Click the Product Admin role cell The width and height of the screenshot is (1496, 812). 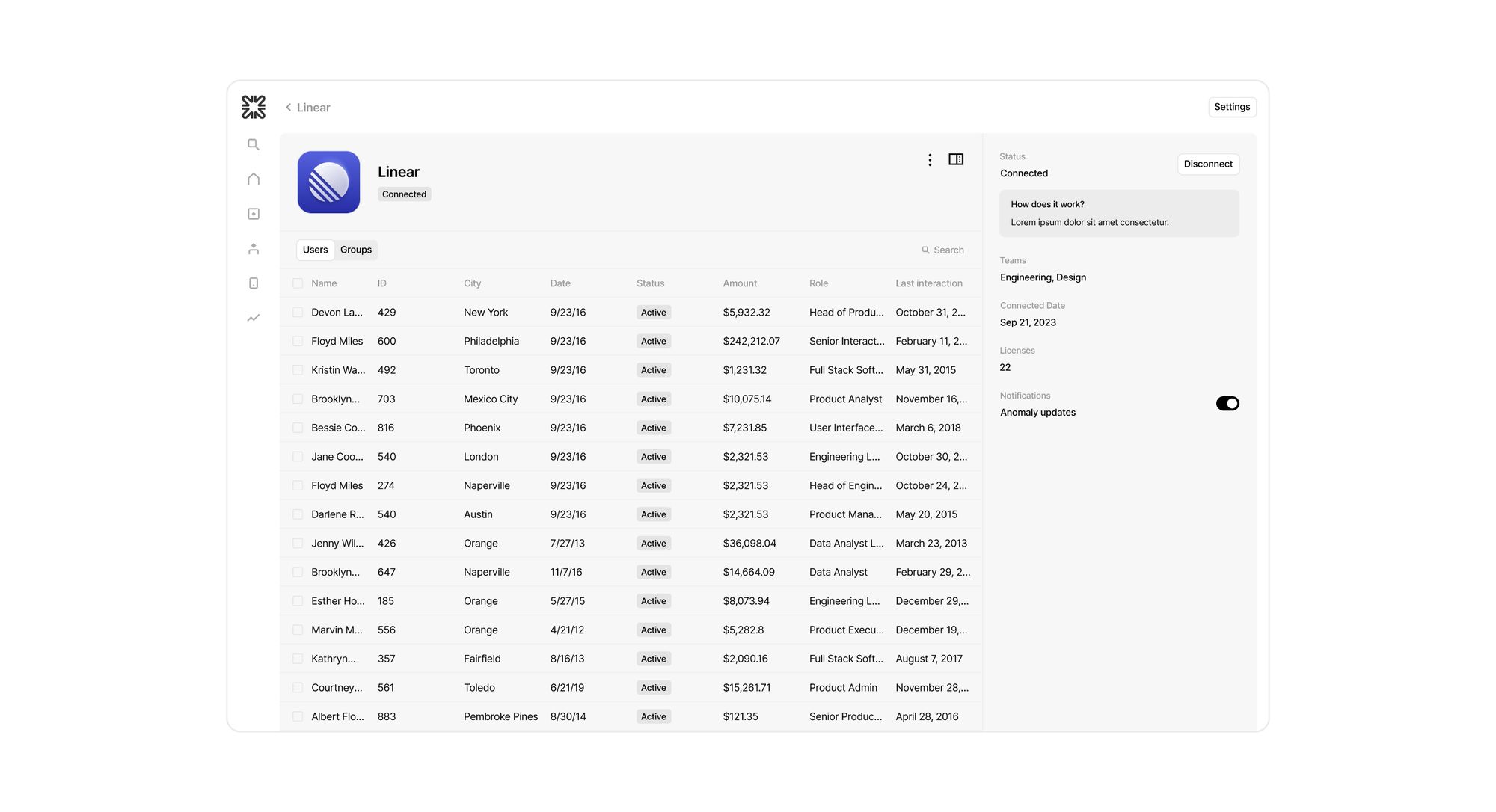(x=843, y=688)
